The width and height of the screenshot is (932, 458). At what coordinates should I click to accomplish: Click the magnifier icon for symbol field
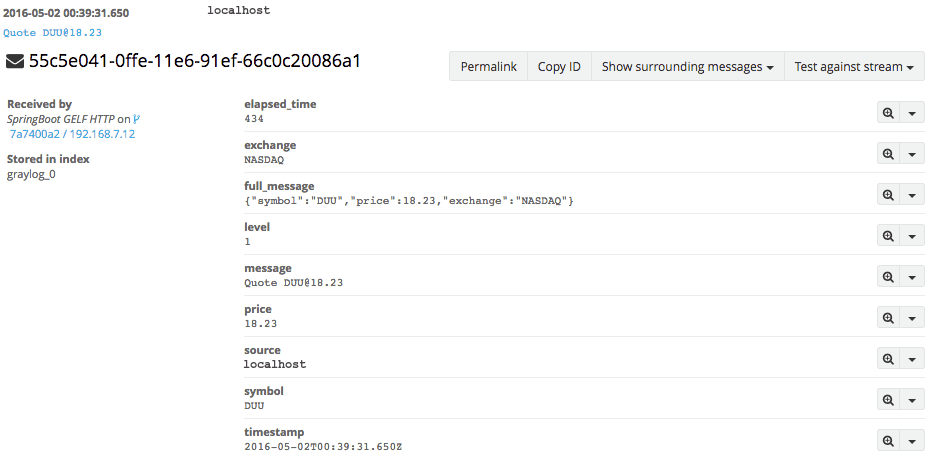888,400
